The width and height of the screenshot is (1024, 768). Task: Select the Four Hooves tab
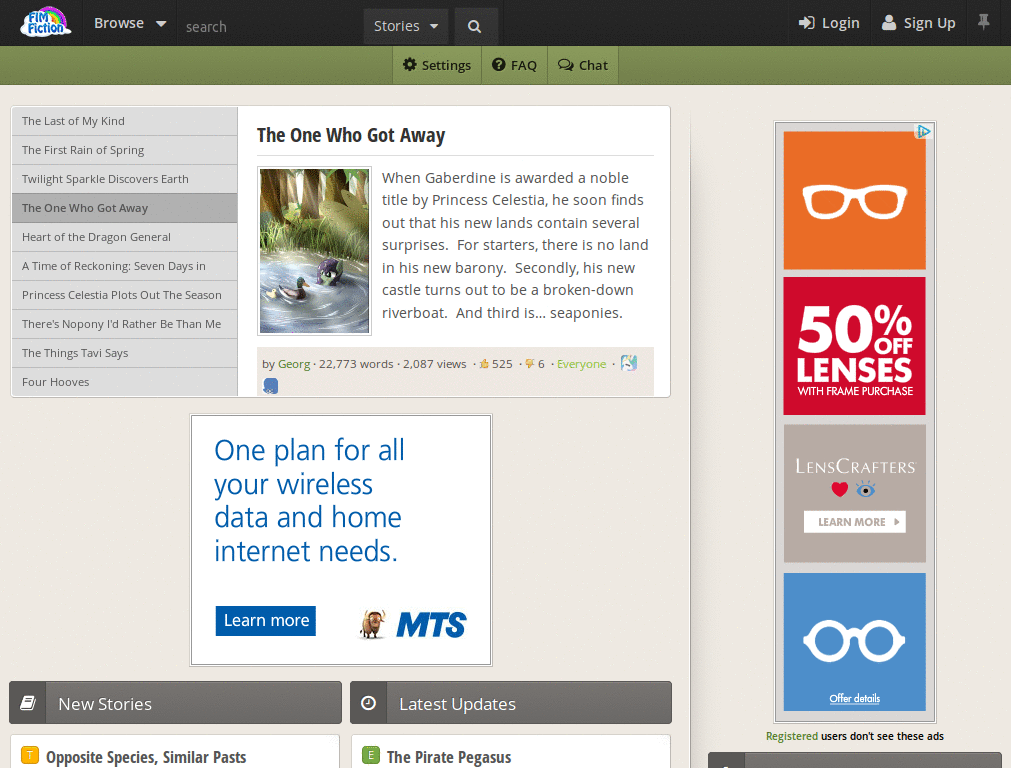pos(125,382)
